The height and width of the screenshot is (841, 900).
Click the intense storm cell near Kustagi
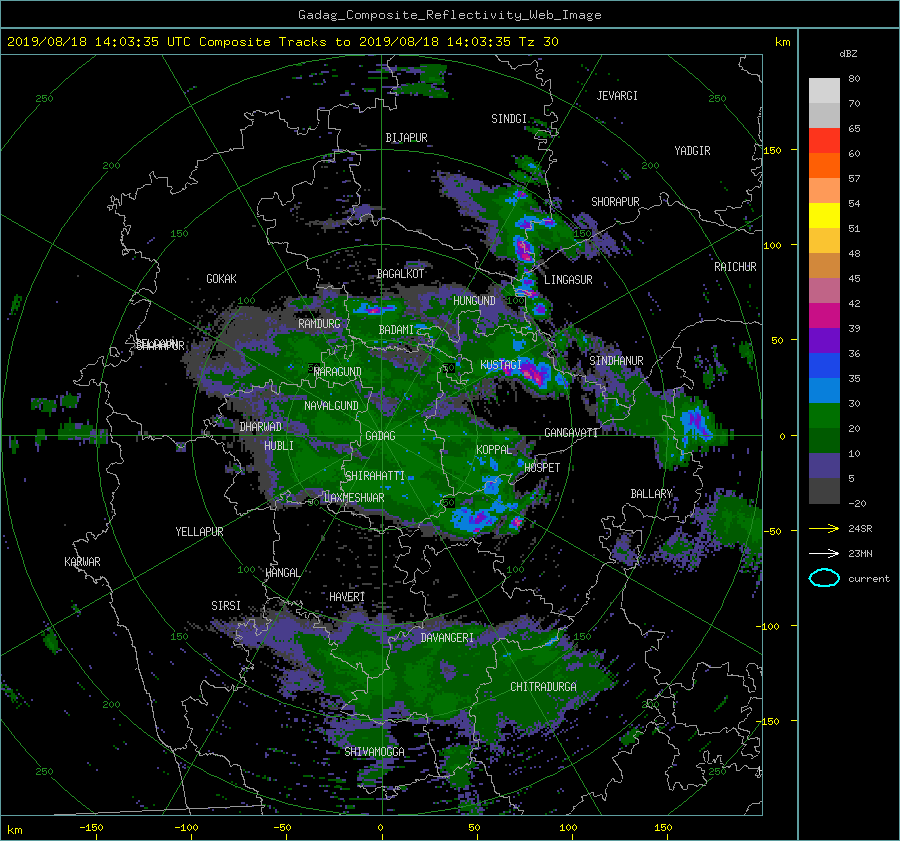click(533, 373)
